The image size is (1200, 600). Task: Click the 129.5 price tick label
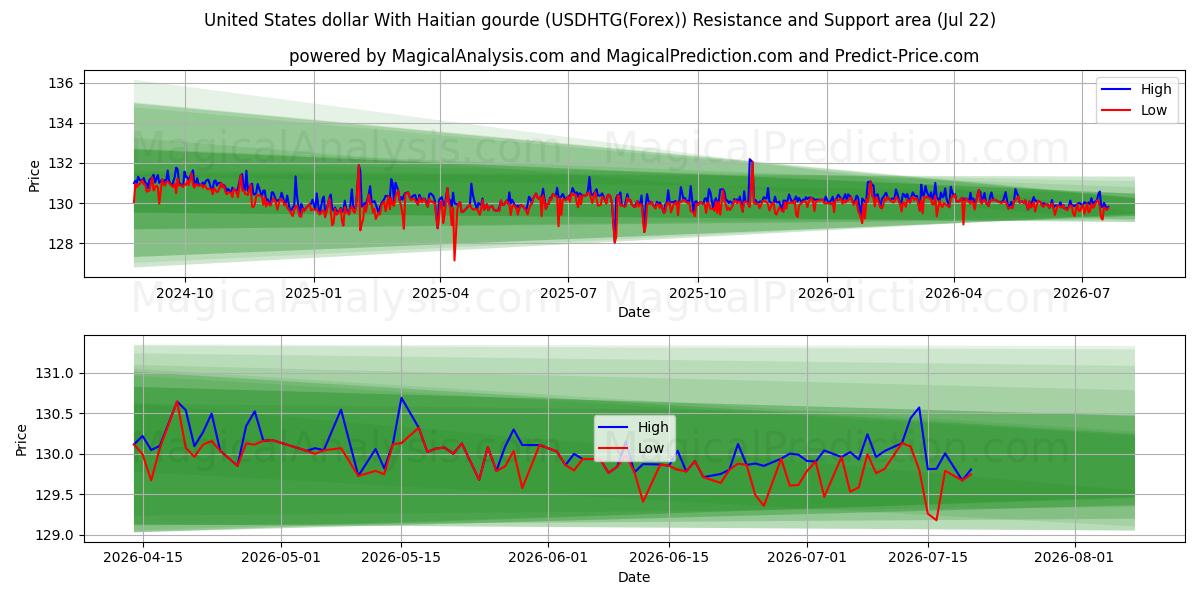56,495
